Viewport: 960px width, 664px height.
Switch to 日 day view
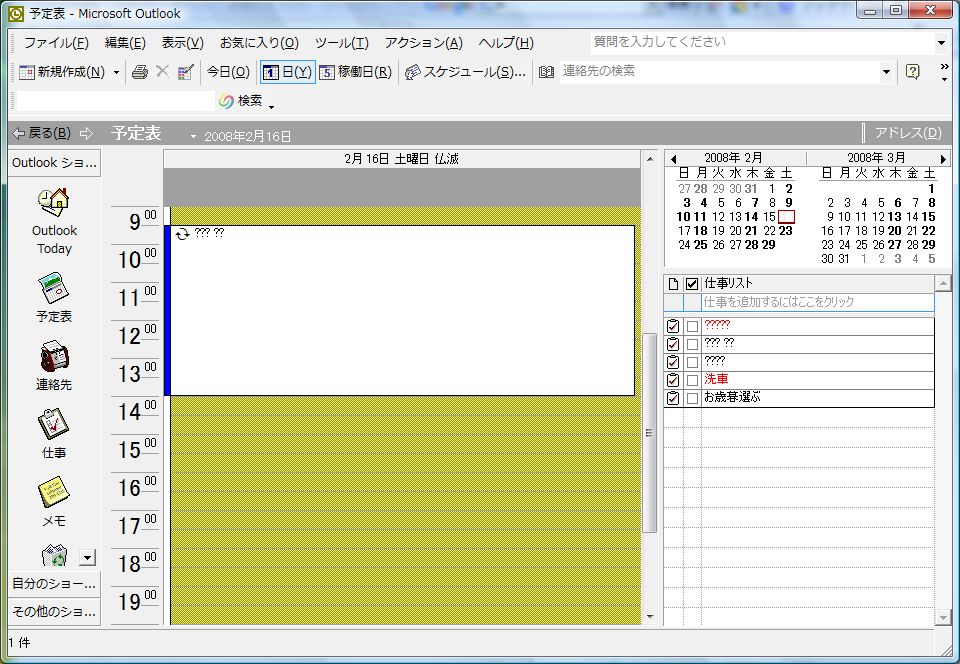tap(288, 72)
